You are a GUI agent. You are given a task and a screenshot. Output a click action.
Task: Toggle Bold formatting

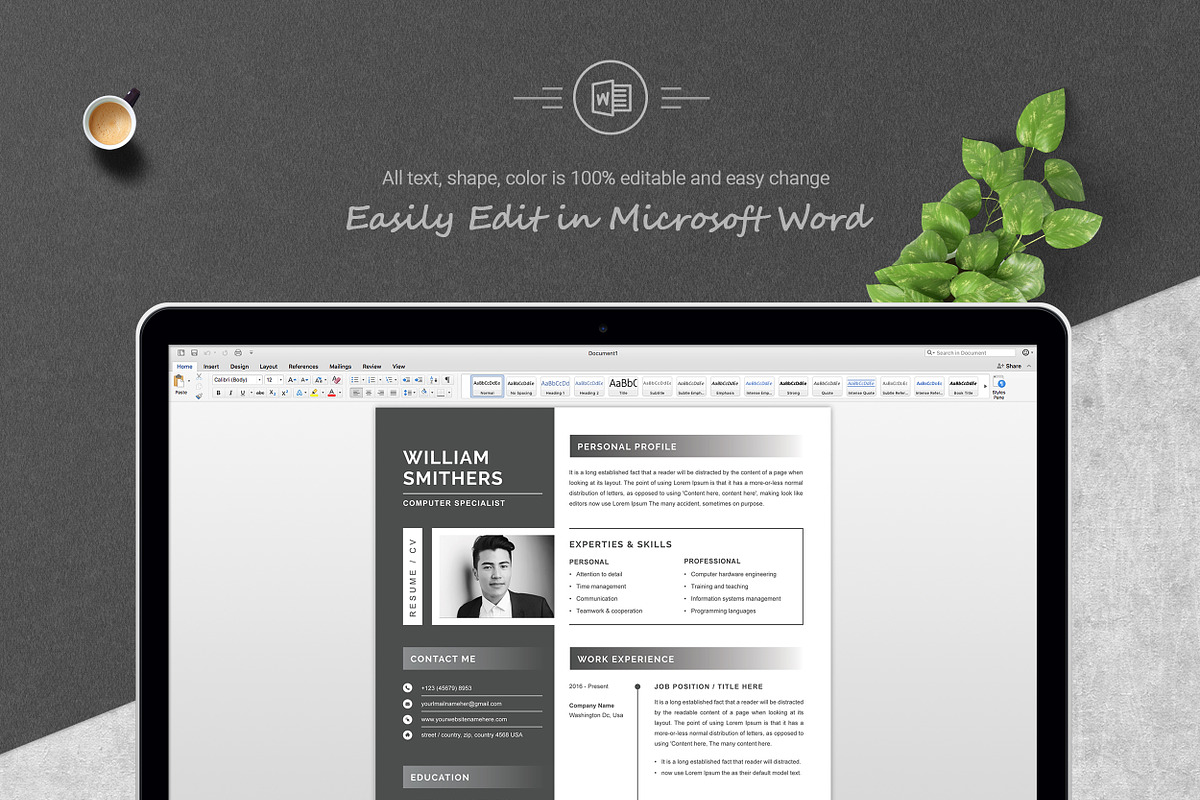click(x=218, y=393)
